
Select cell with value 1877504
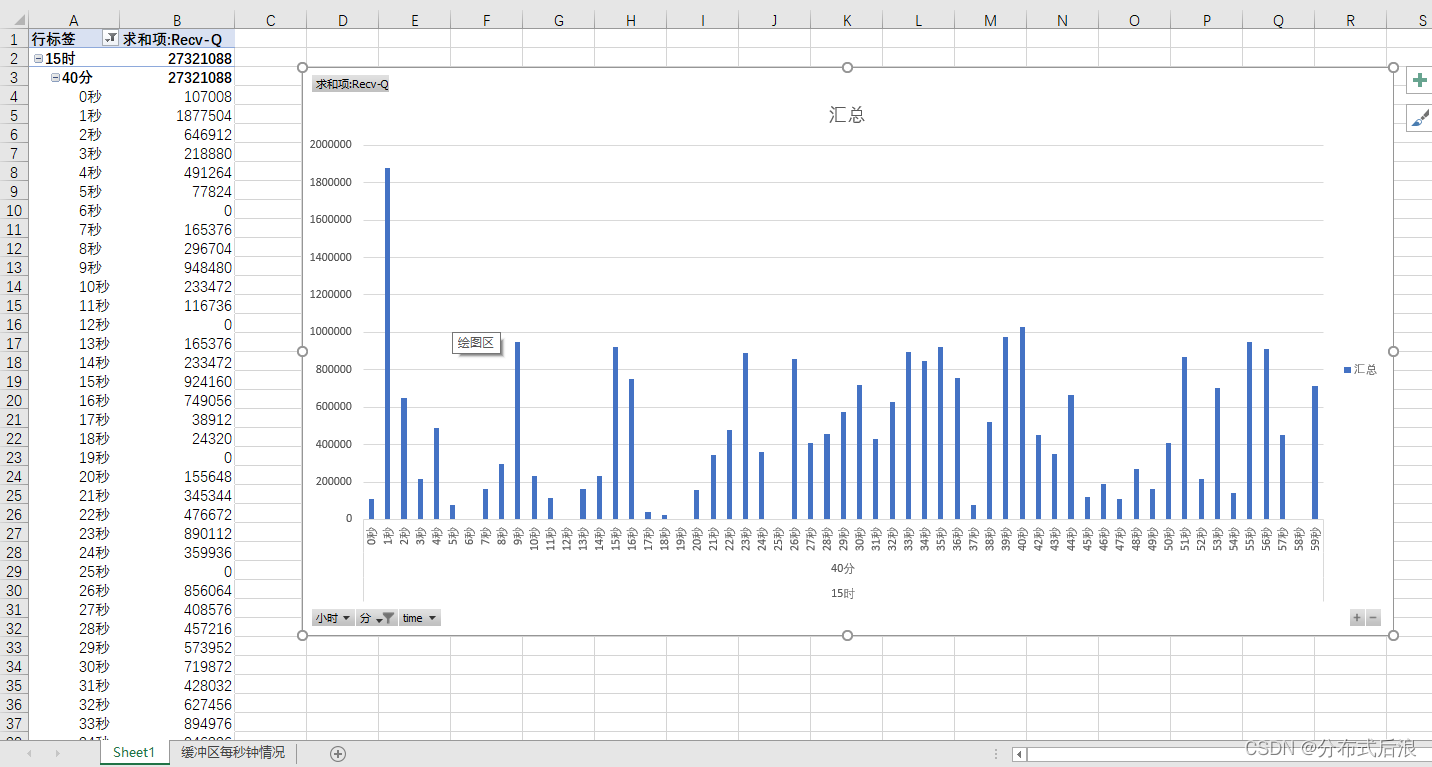coord(177,115)
